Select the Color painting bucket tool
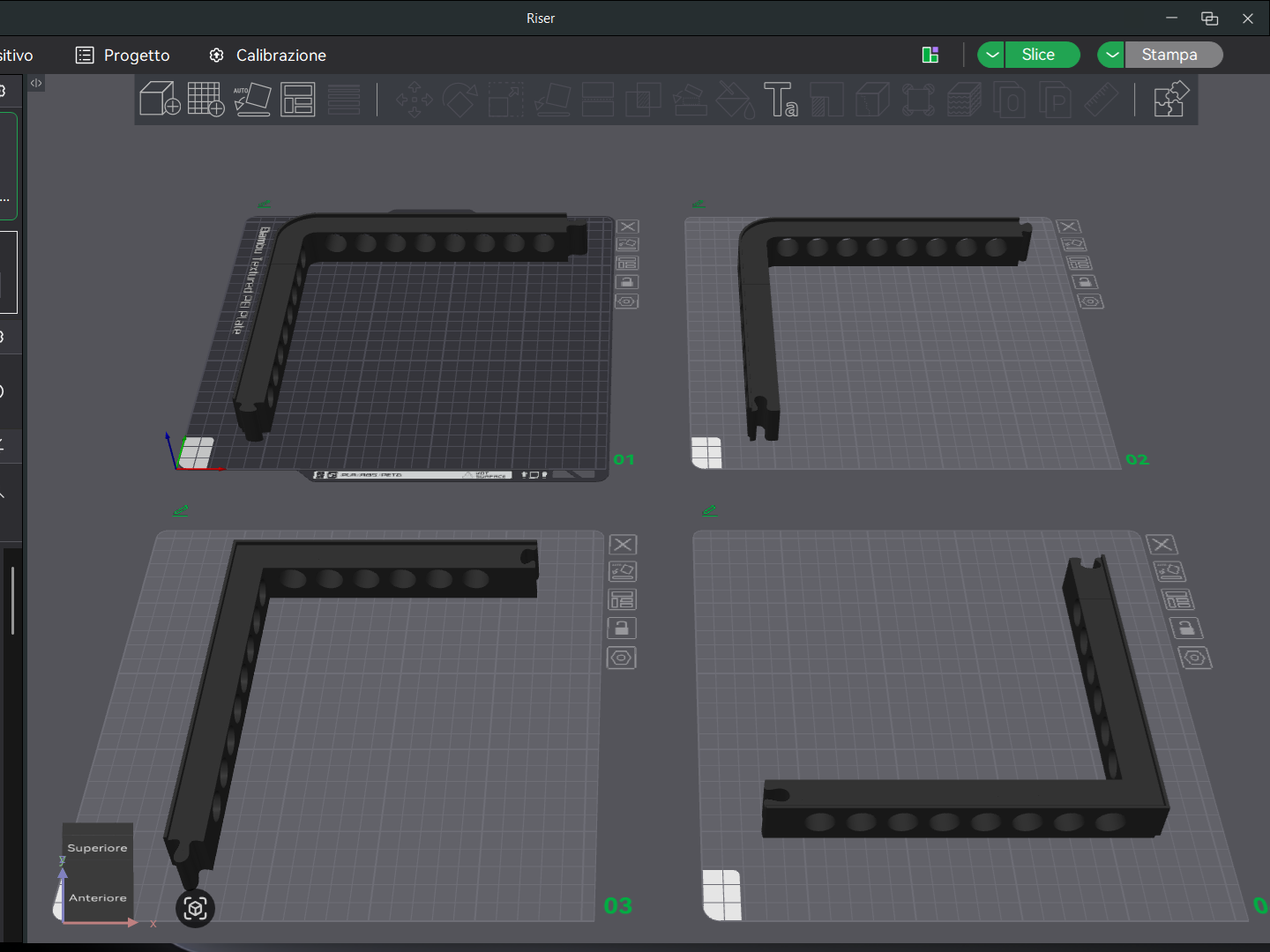This screenshot has height=952, width=1270. click(736, 100)
